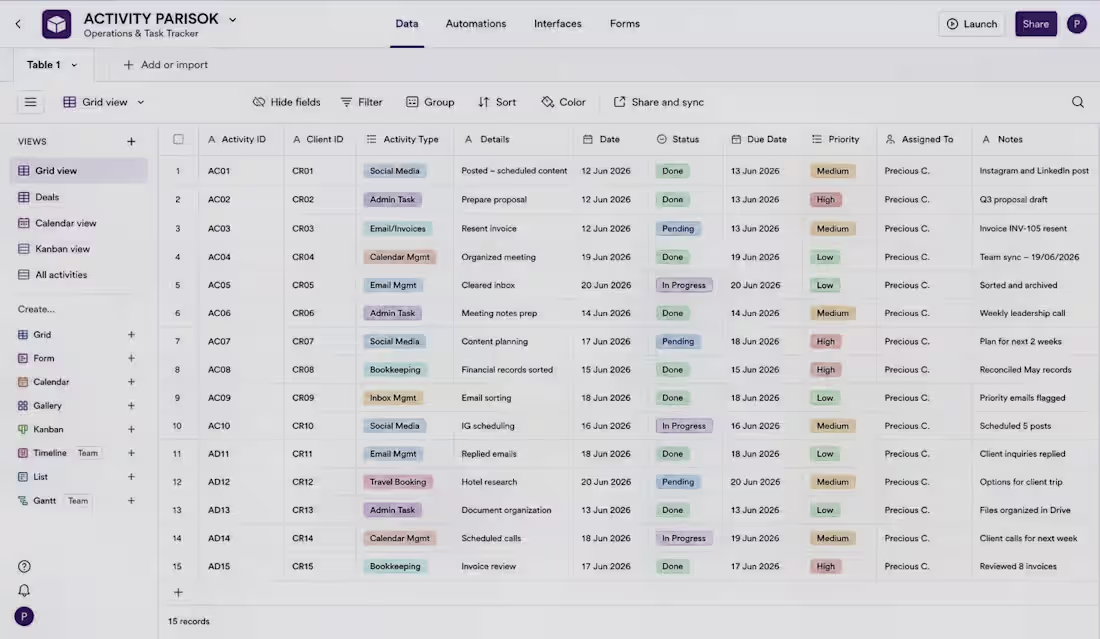Open the notifications bell icon

[x=24, y=591]
